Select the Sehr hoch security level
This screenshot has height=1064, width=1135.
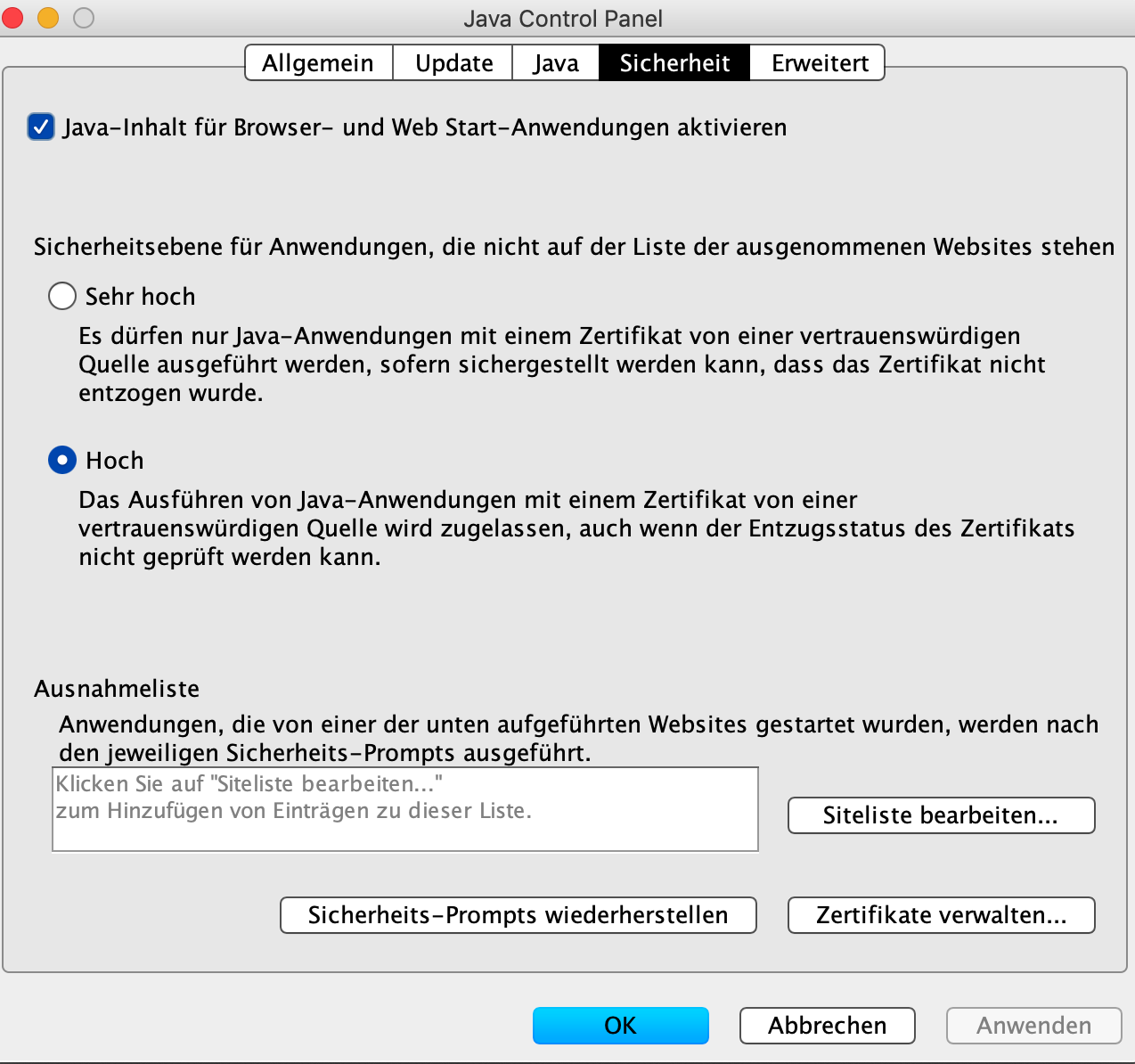coord(61,296)
